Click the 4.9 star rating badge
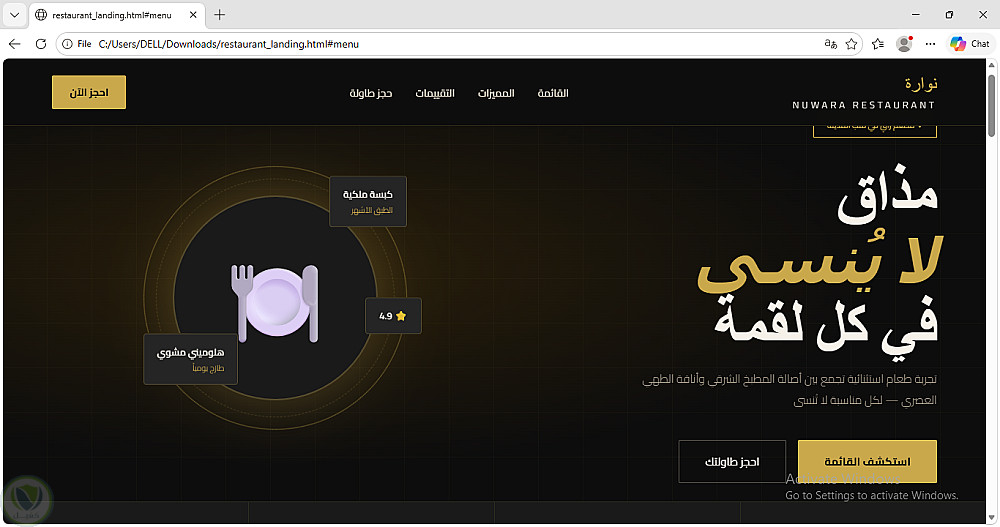Screen dimensions: 1000x527 (x=393, y=316)
